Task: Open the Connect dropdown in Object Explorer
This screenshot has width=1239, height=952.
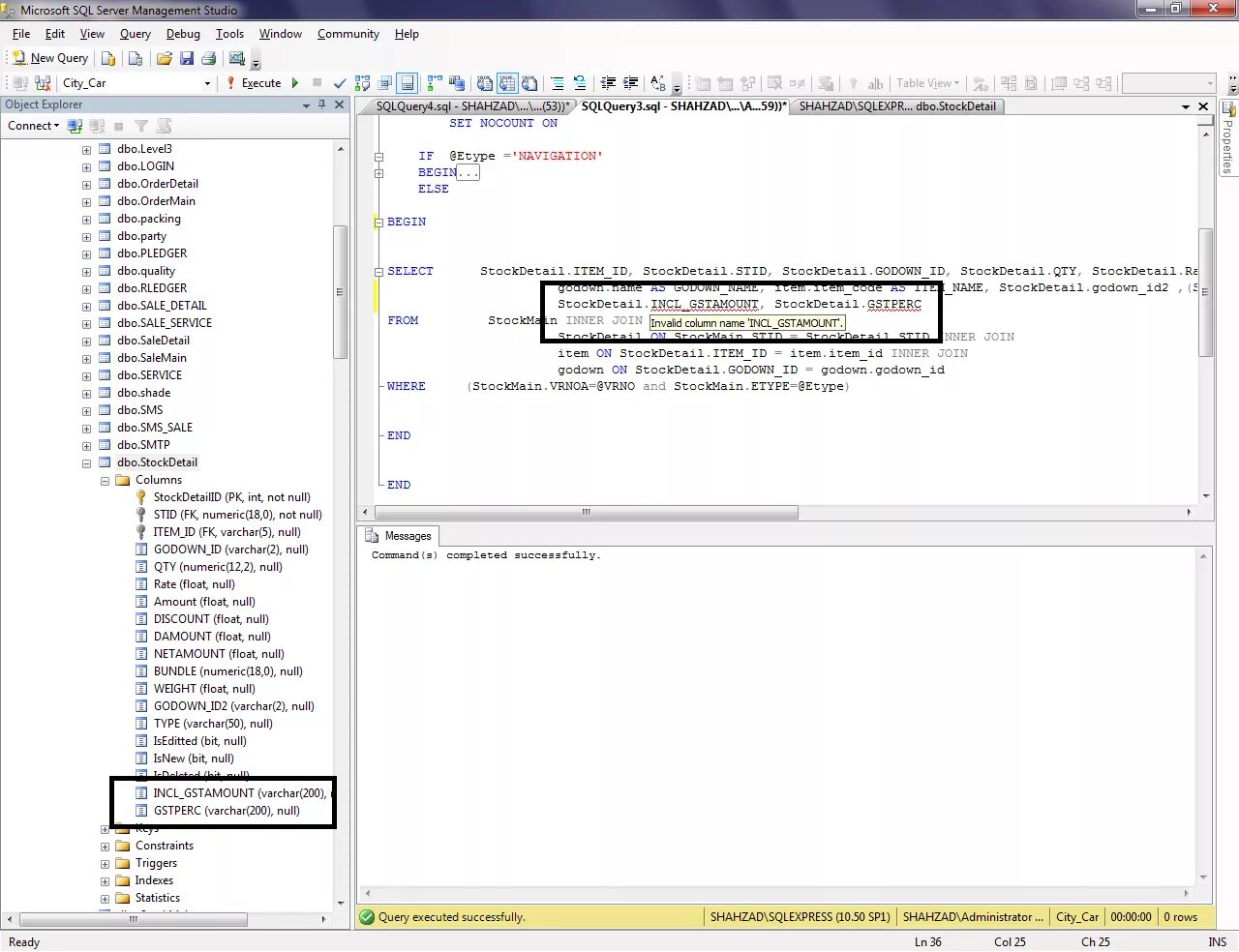Action: click(x=34, y=126)
